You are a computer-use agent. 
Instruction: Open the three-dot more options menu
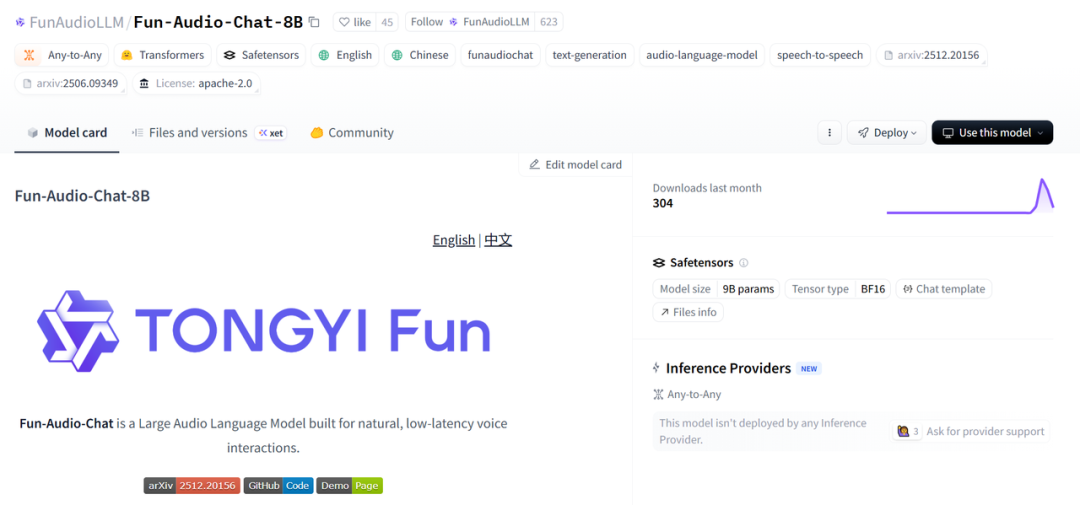[829, 133]
